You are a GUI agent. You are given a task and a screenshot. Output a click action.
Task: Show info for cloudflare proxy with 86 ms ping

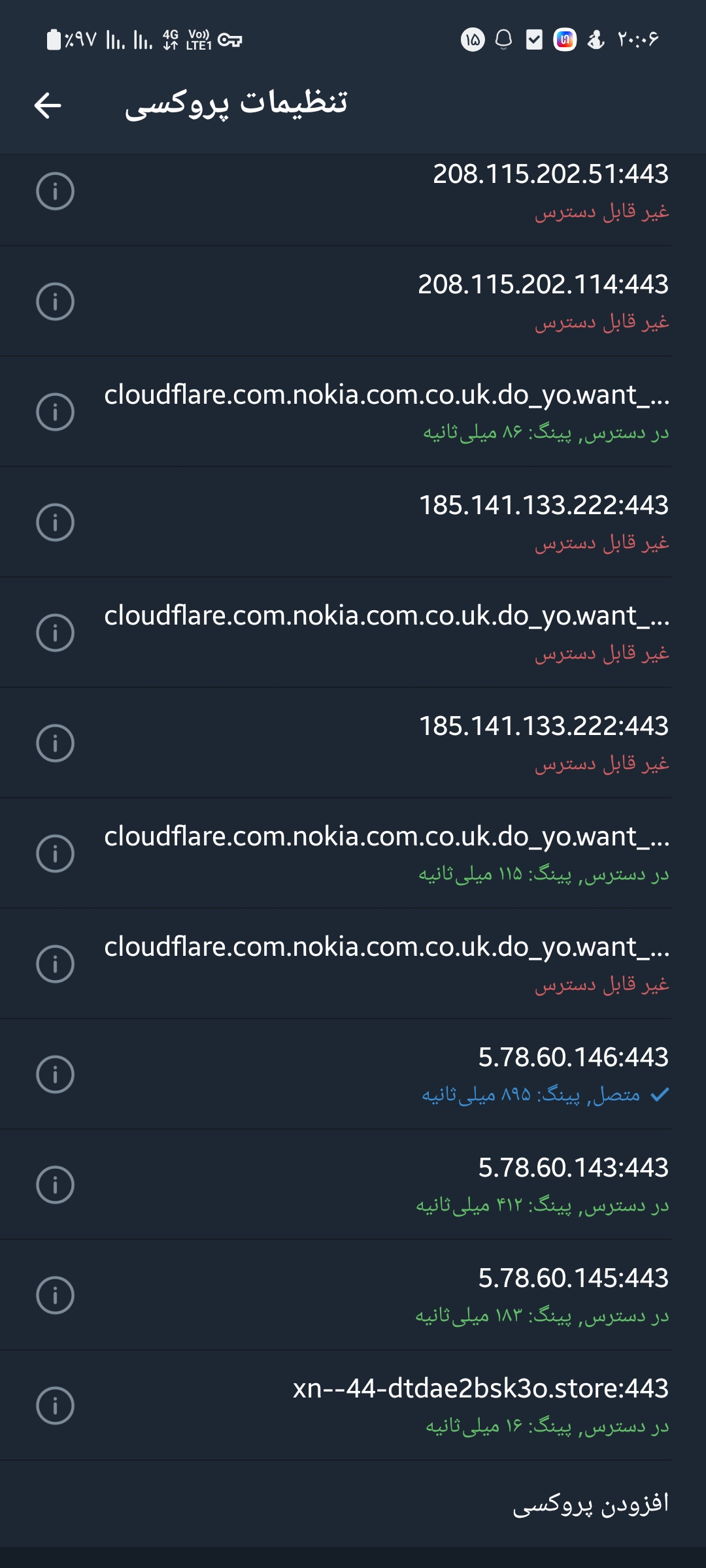[55, 412]
